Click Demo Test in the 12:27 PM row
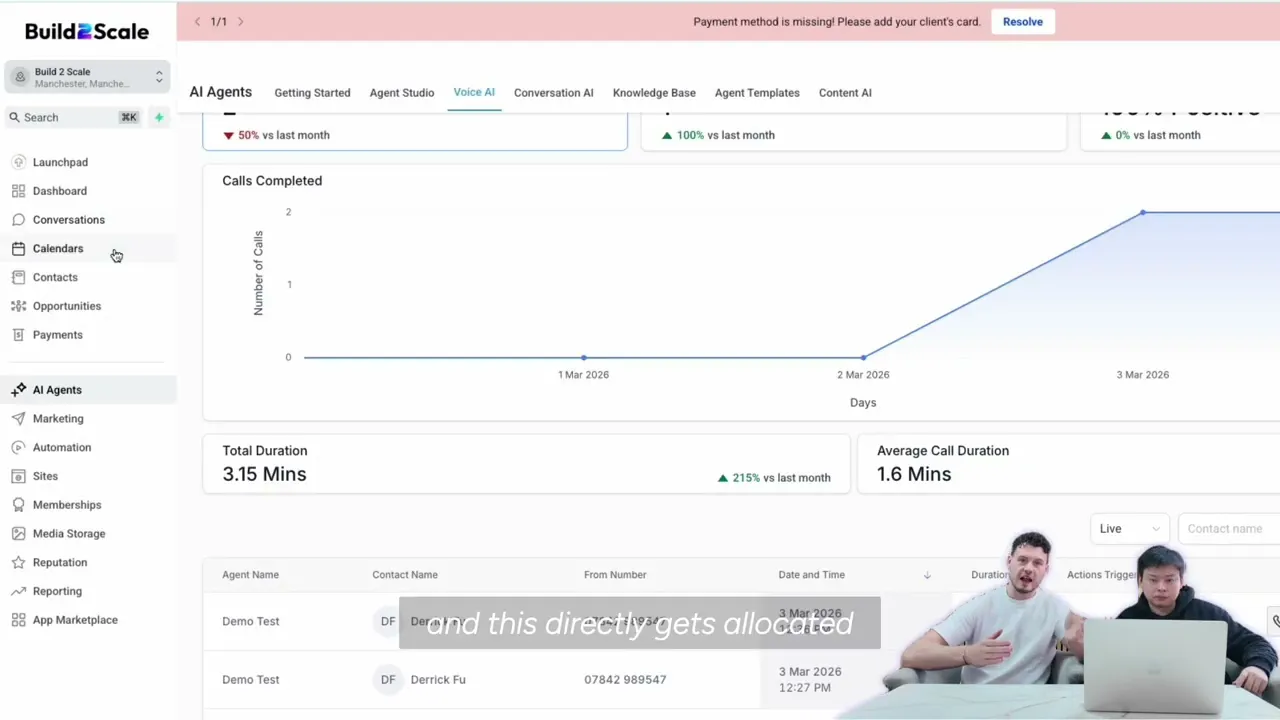 click(x=250, y=680)
